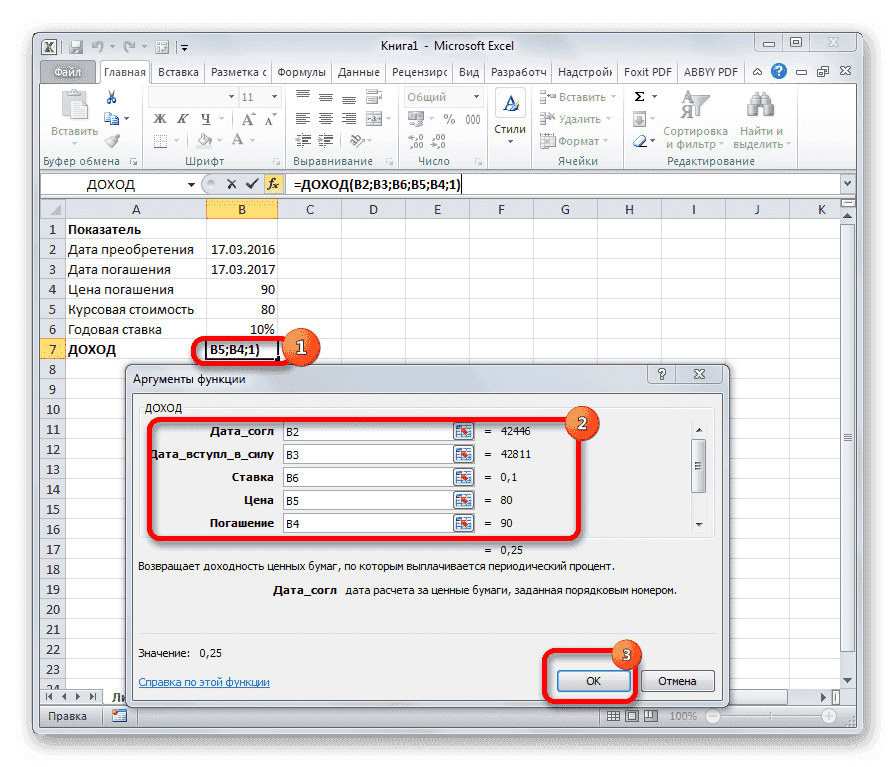The image size is (896, 767).
Task: Click the Insert Function fx icon
Action: 276,185
